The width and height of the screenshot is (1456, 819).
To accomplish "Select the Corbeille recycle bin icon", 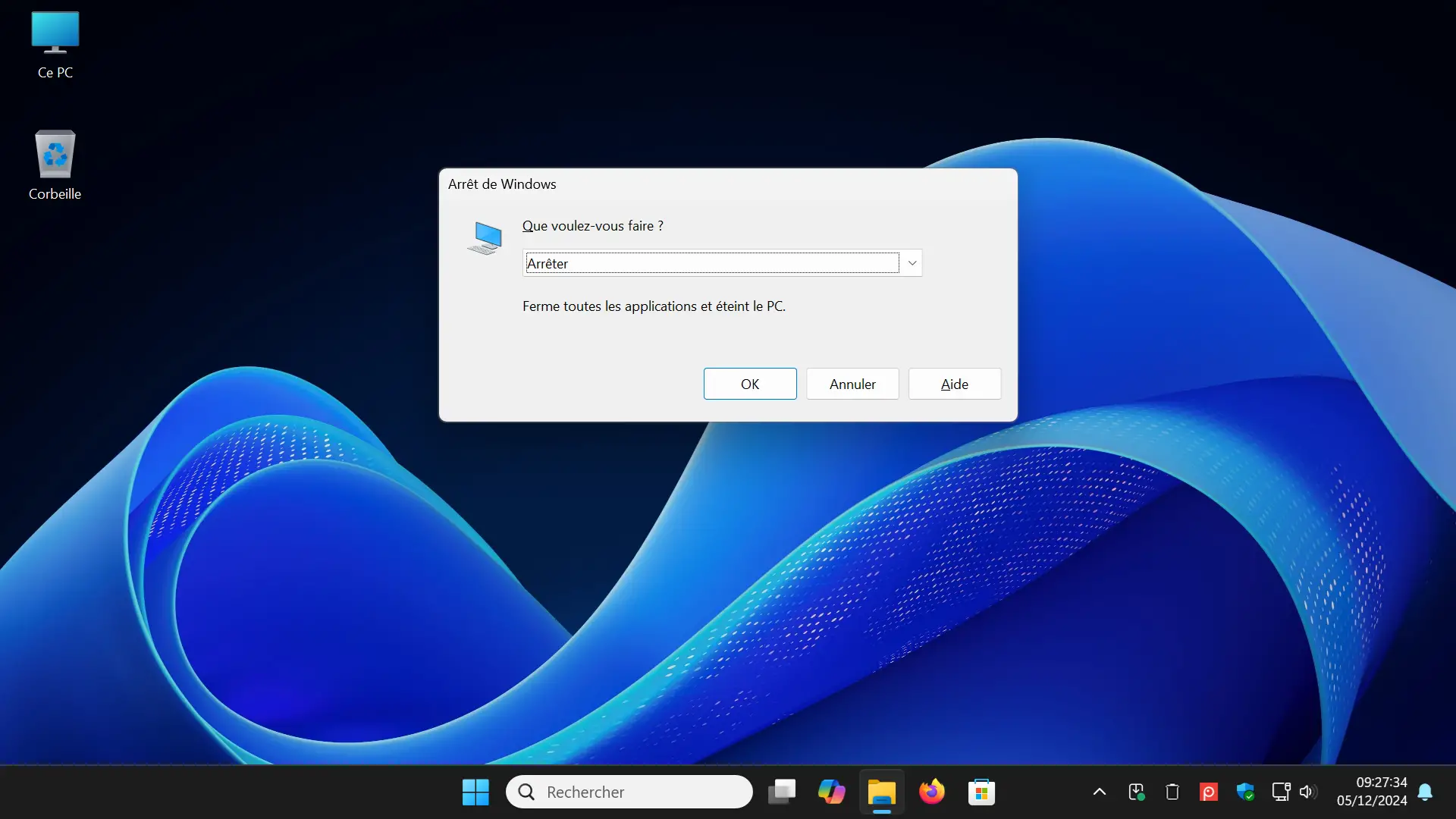I will coord(55,165).
